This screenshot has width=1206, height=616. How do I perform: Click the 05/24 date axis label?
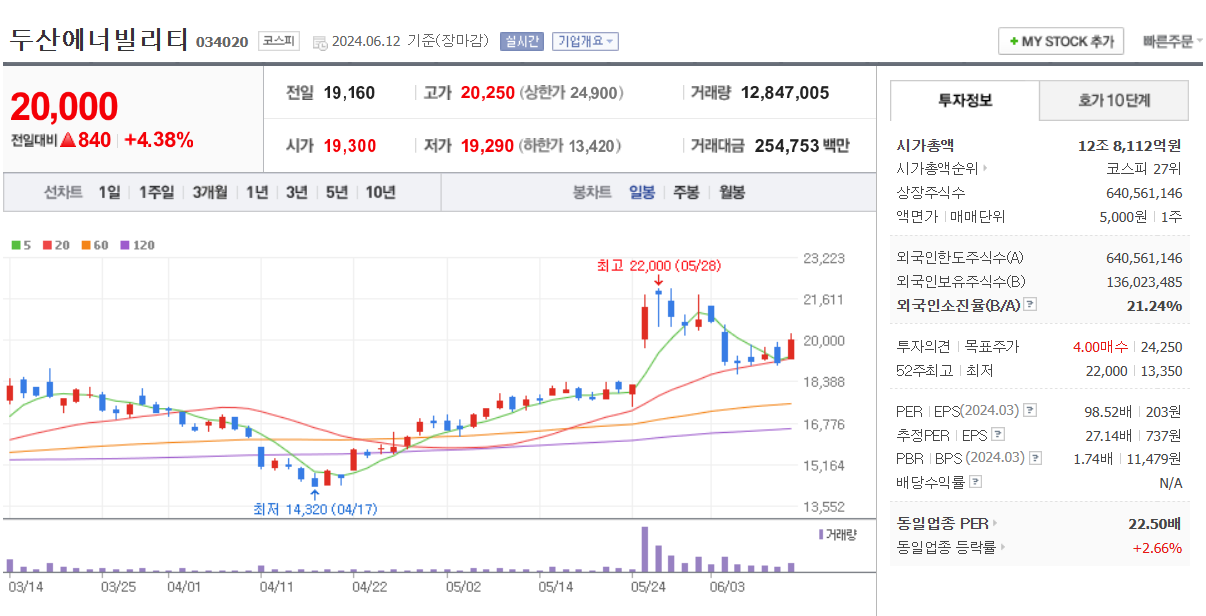point(648,587)
